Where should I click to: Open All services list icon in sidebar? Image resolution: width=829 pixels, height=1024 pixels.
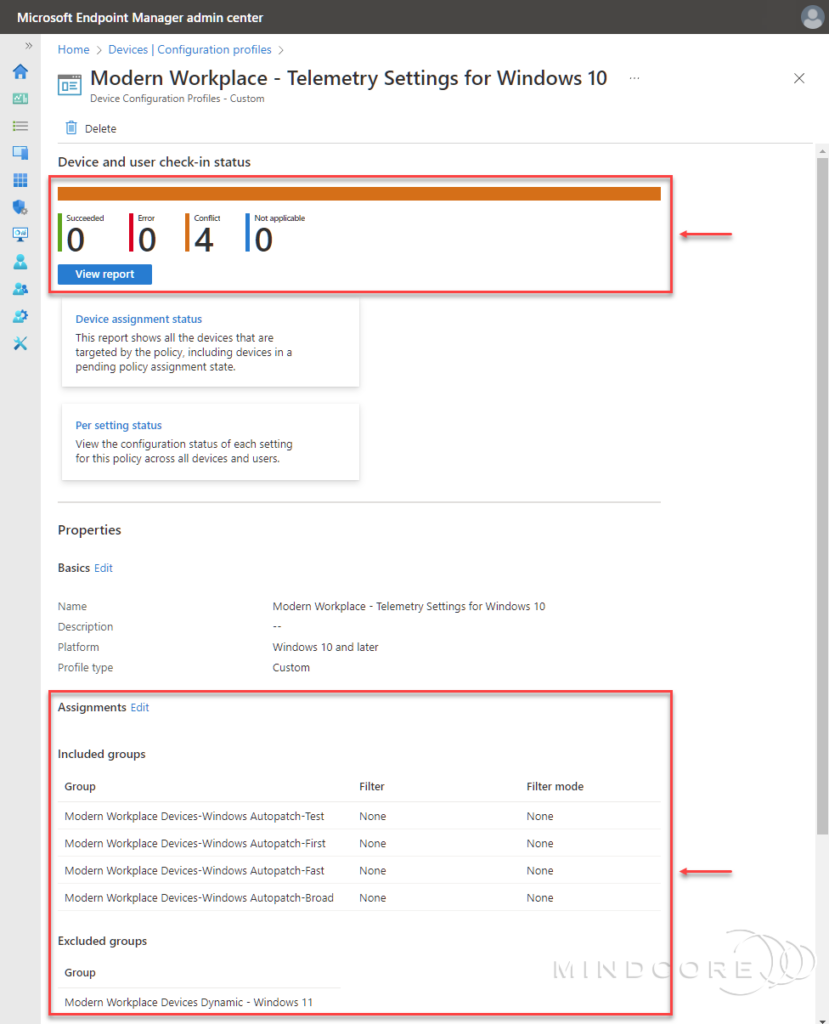pyautogui.click(x=20, y=126)
